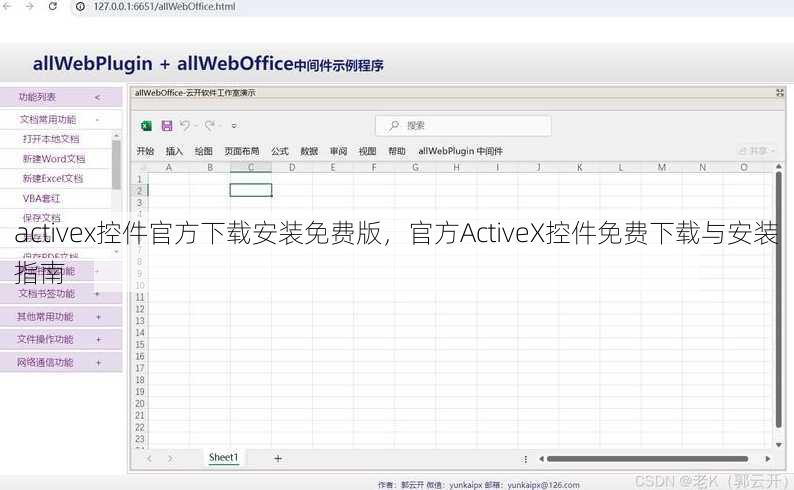Select row 1 header

pyautogui.click(x=139, y=179)
